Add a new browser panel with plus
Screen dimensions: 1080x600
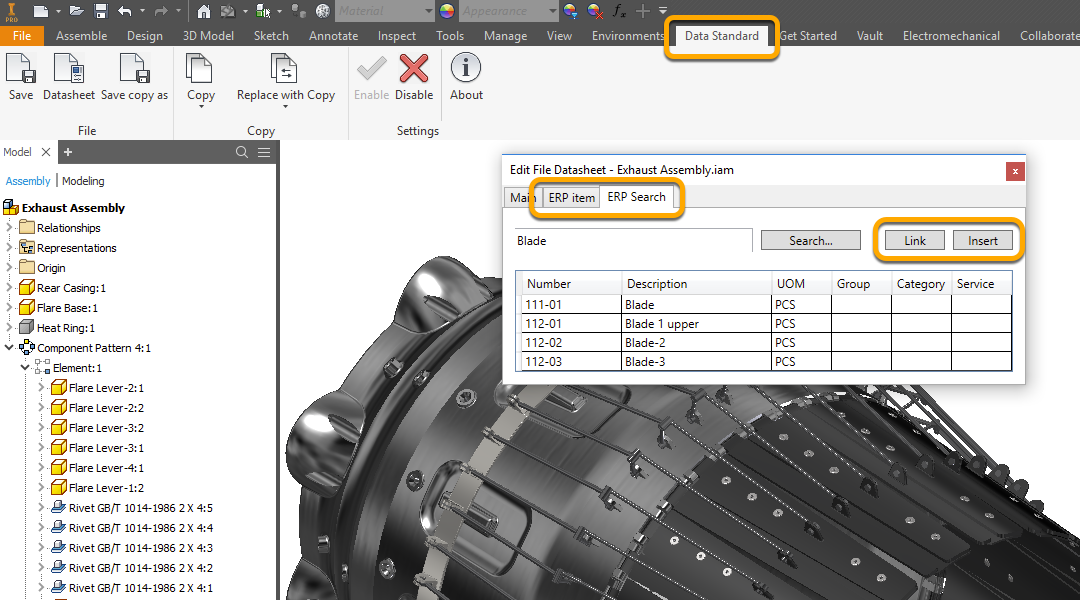(68, 152)
